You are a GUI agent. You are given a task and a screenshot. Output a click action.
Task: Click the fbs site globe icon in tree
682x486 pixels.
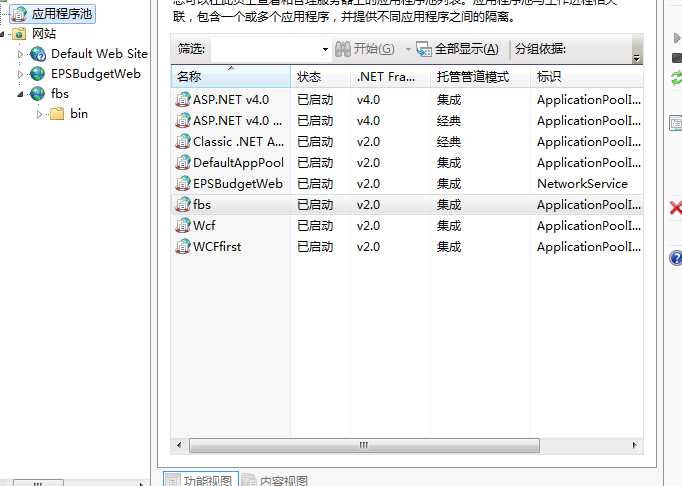click(x=38, y=94)
